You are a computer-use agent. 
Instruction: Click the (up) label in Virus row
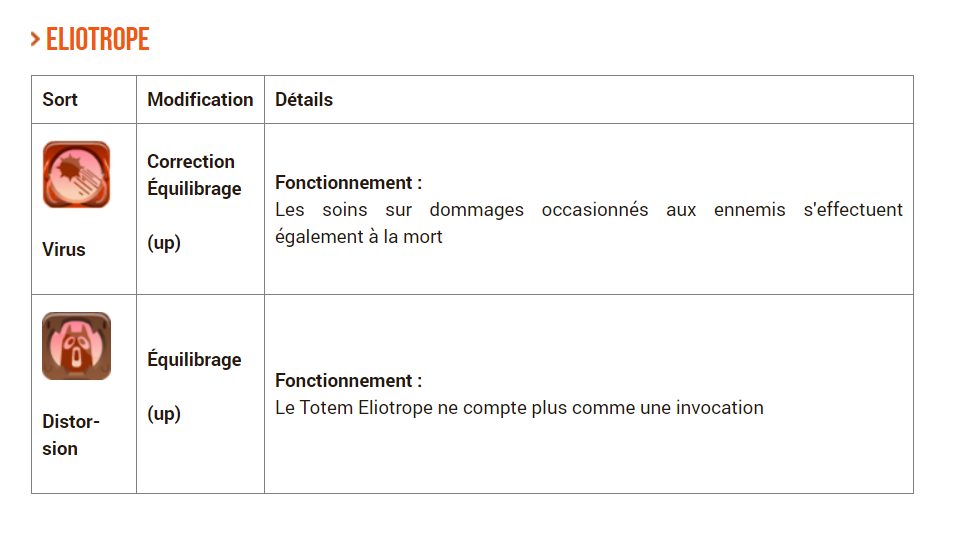pos(164,243)
